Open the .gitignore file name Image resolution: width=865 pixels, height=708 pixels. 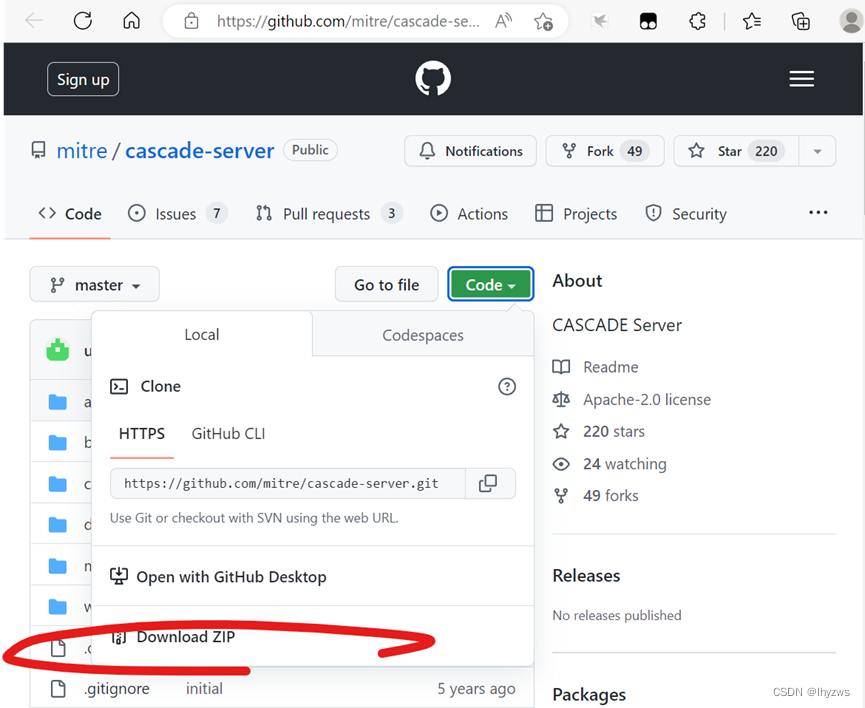[117, 689]
